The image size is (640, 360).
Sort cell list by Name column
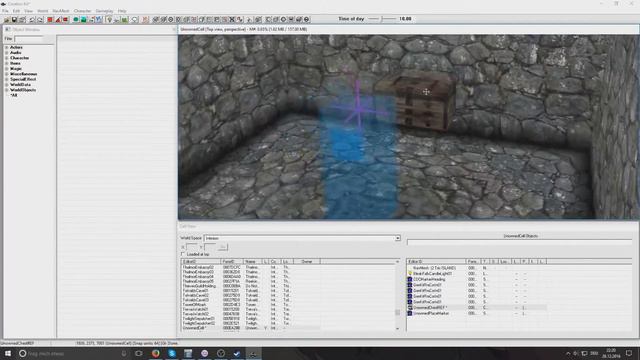tap(252, 261)
